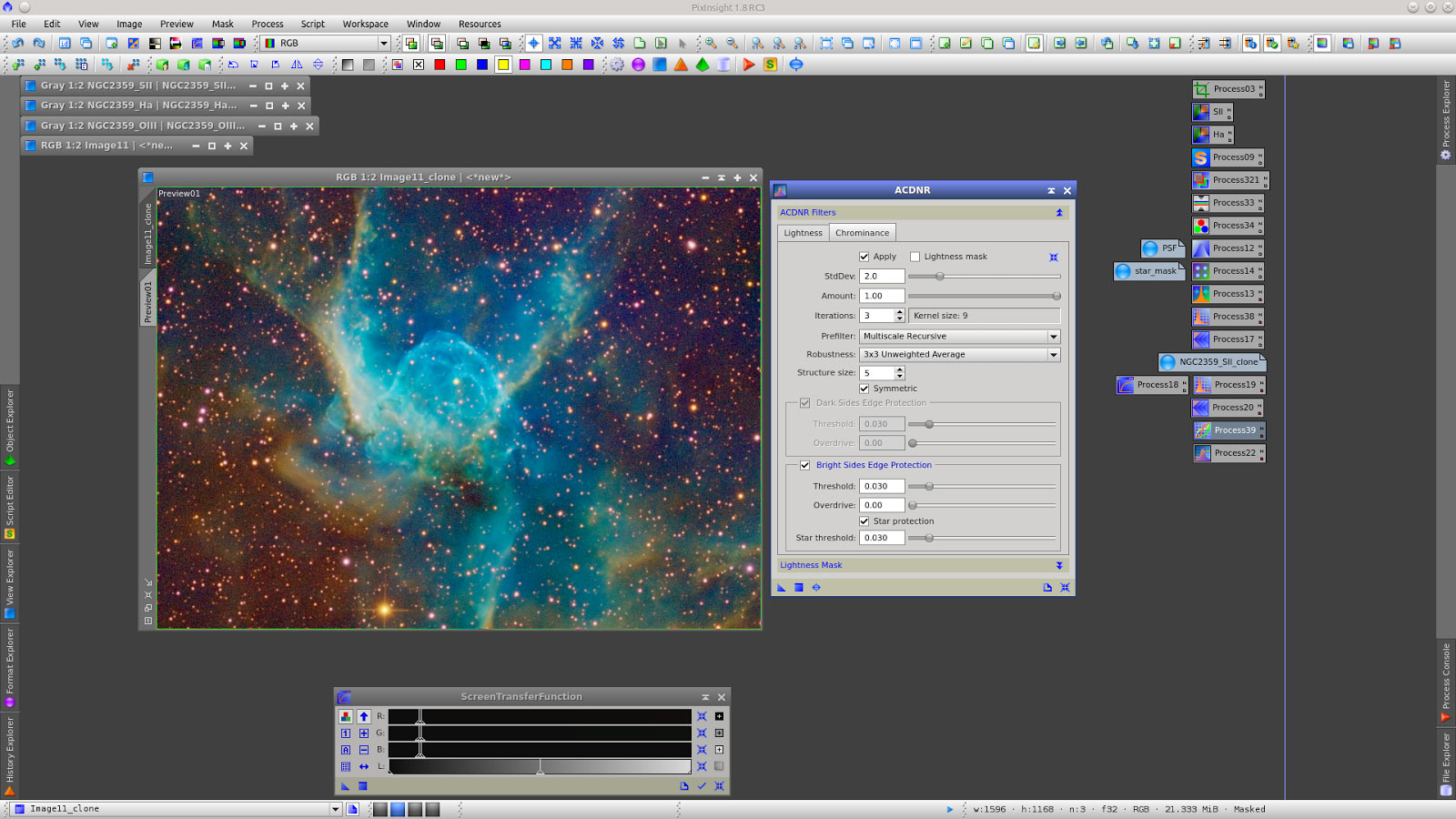Increase the Structure size spinner

pyautogui.click(x=900, y=369)
